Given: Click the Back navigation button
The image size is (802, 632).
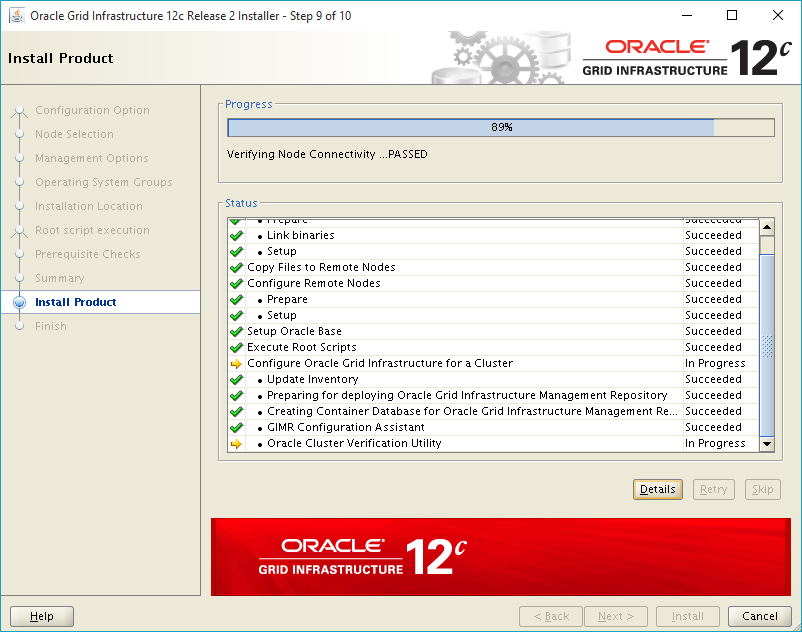Looking at the screenshot, I should (x=551, y=616).
